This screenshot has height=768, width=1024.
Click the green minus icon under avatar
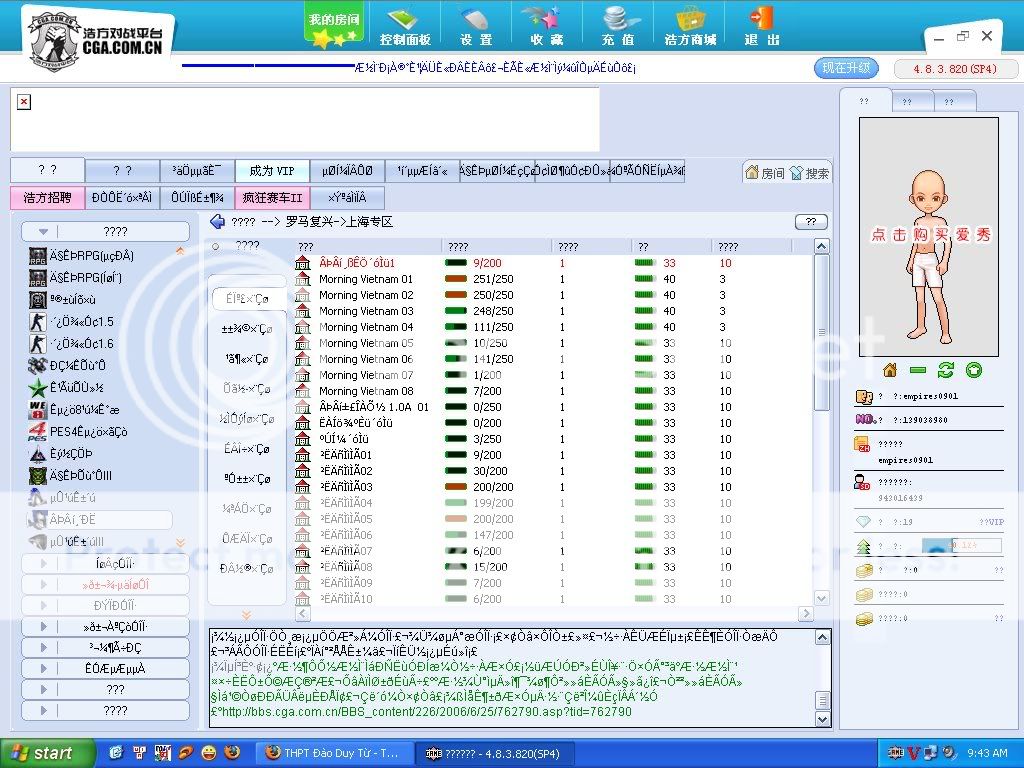(x=918, y=370)
